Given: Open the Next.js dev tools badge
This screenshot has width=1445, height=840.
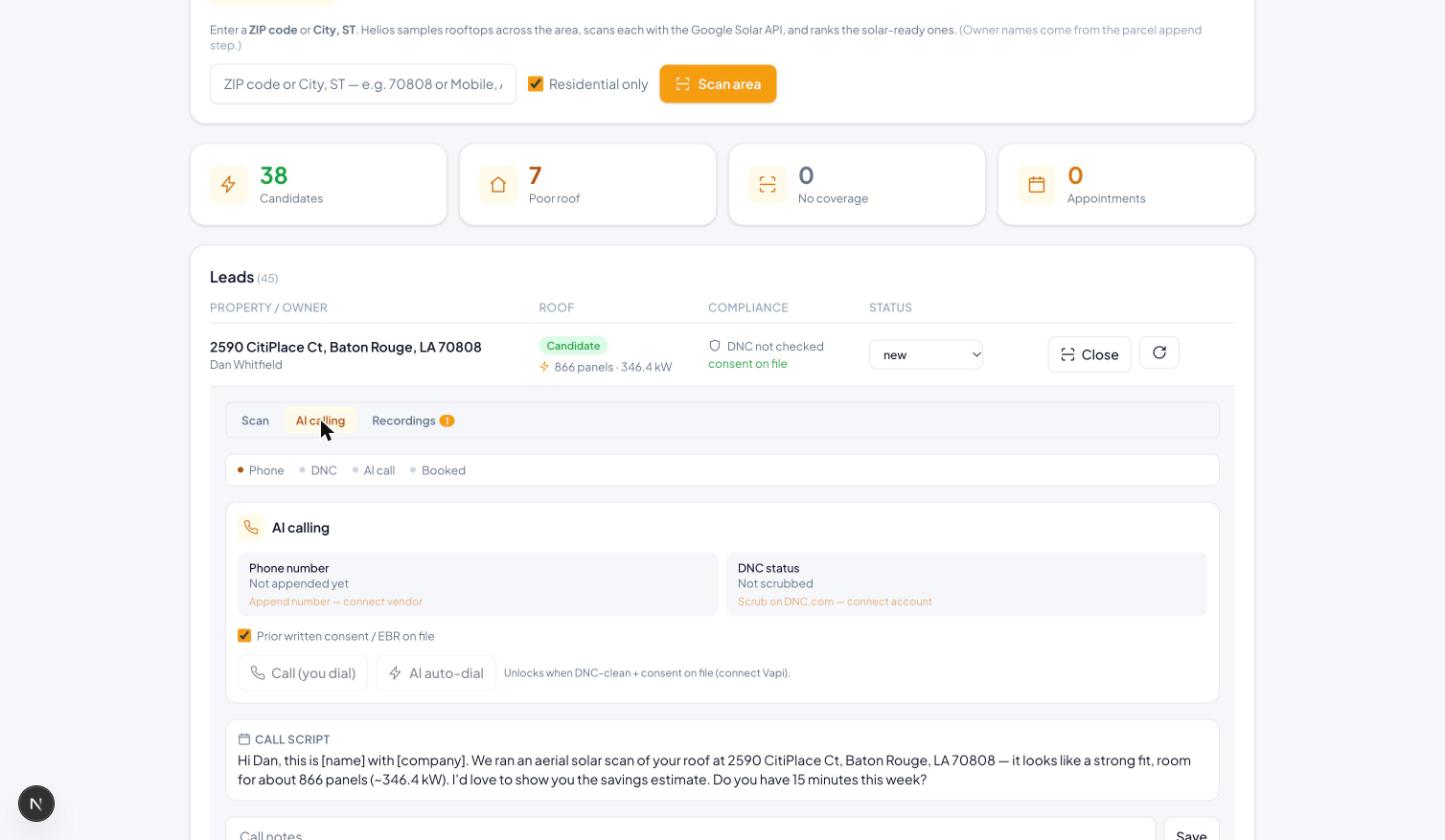Looking at the screenshot, I should tap(36, 804).
